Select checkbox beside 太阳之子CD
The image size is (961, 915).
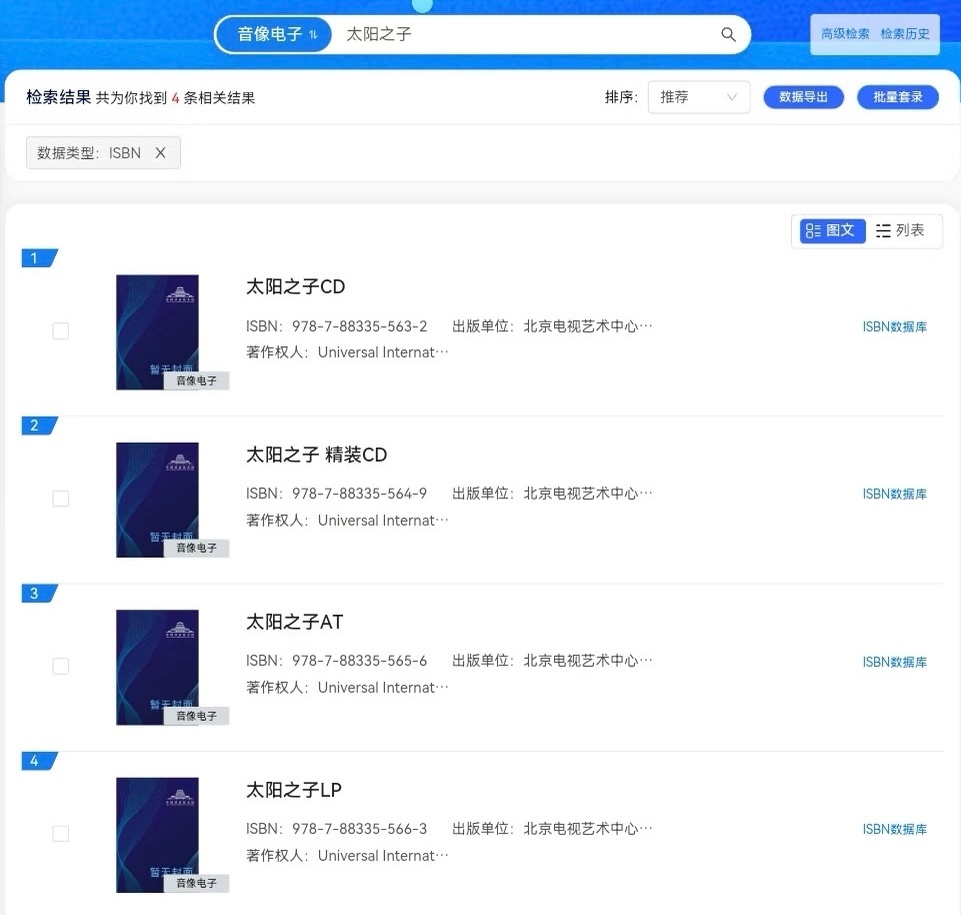tap(60, 331)
